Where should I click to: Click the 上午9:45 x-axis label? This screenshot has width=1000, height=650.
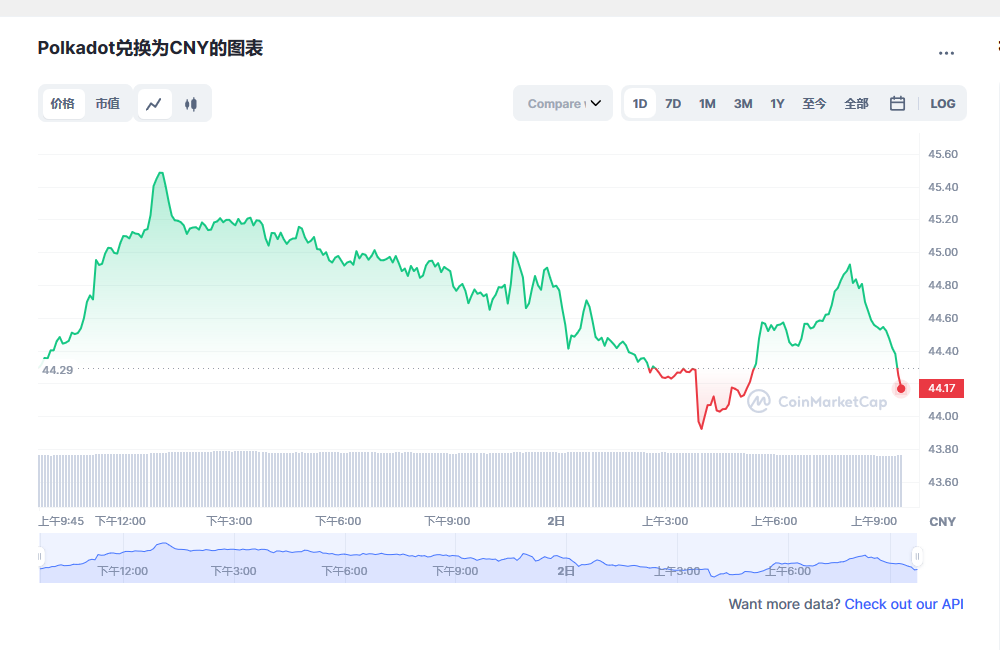tap(61, 521)
